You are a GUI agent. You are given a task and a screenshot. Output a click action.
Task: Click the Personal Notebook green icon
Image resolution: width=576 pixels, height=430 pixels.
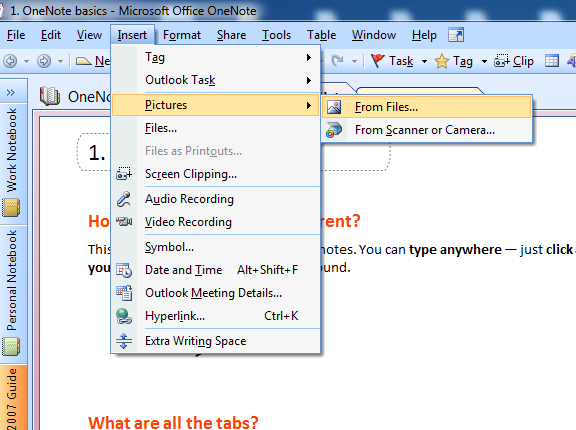point(11,347)
